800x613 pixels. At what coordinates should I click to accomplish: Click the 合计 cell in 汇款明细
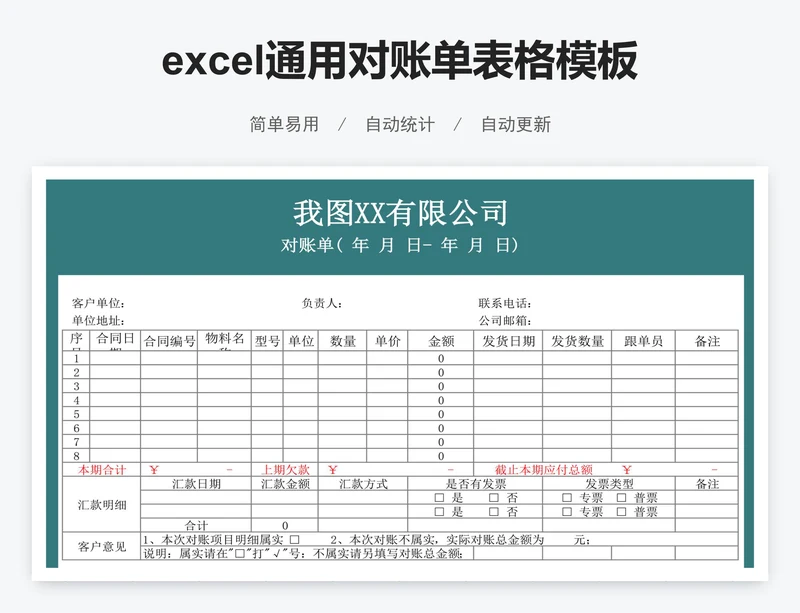(x=196, y=525)
